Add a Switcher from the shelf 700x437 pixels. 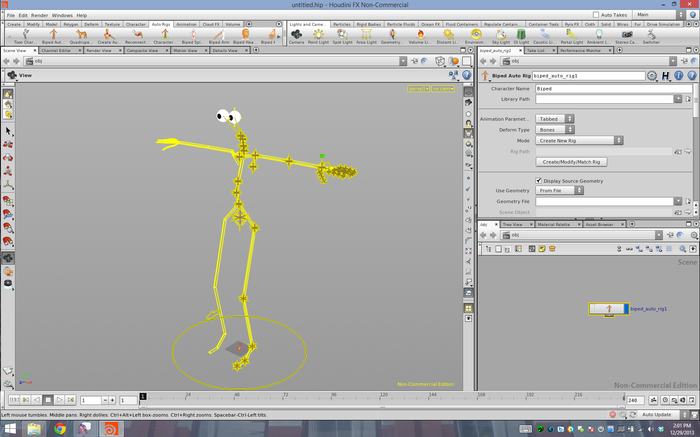point(651,36)
